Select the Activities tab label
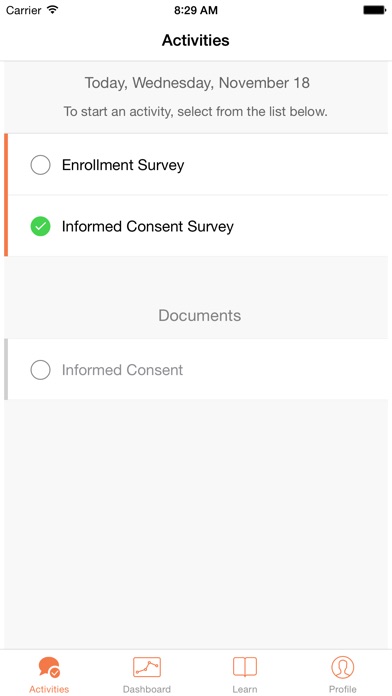 pyautogui.click(x=49, y=689)
